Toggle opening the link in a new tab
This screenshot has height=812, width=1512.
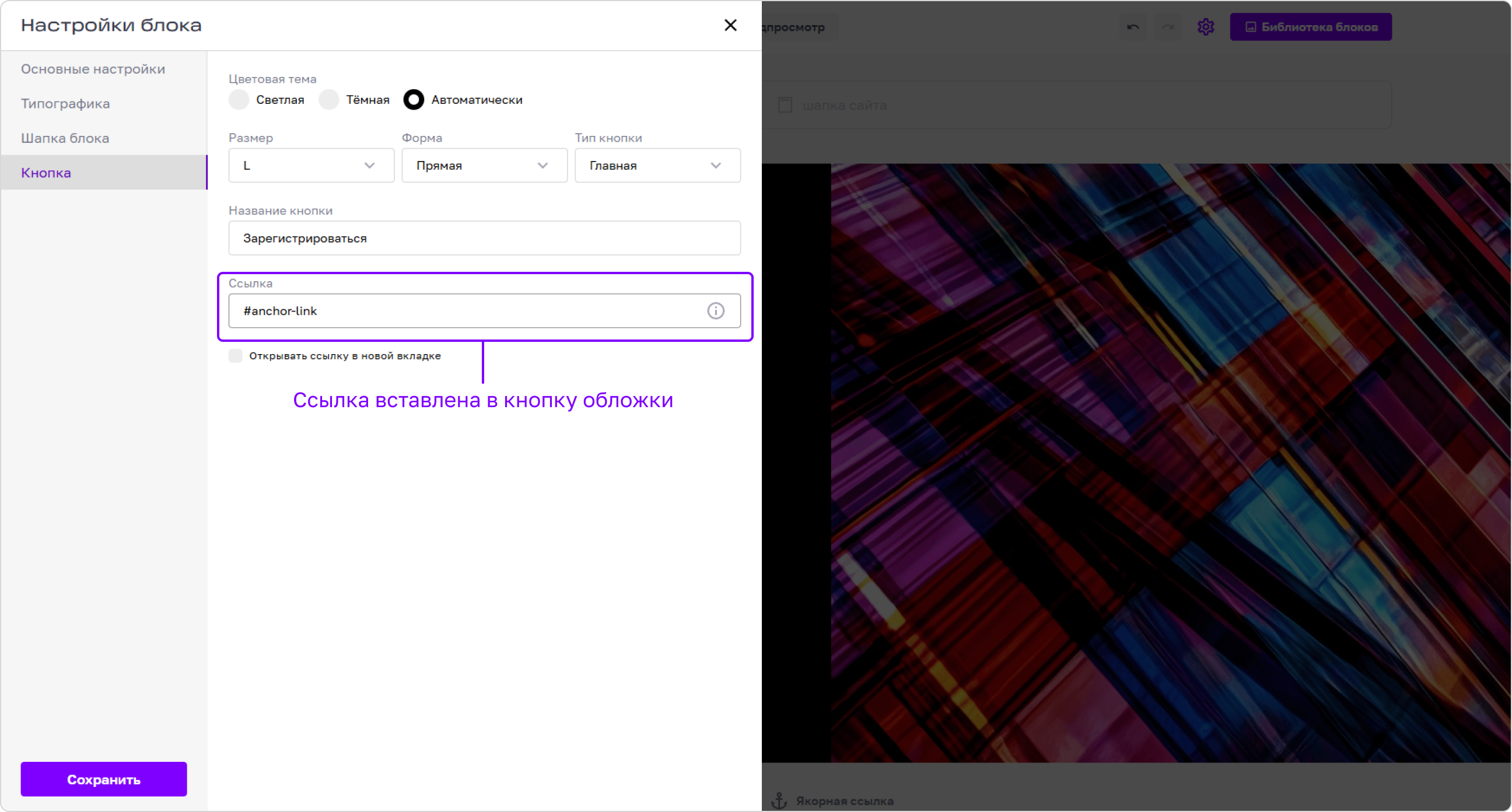[x=235, y=356]
